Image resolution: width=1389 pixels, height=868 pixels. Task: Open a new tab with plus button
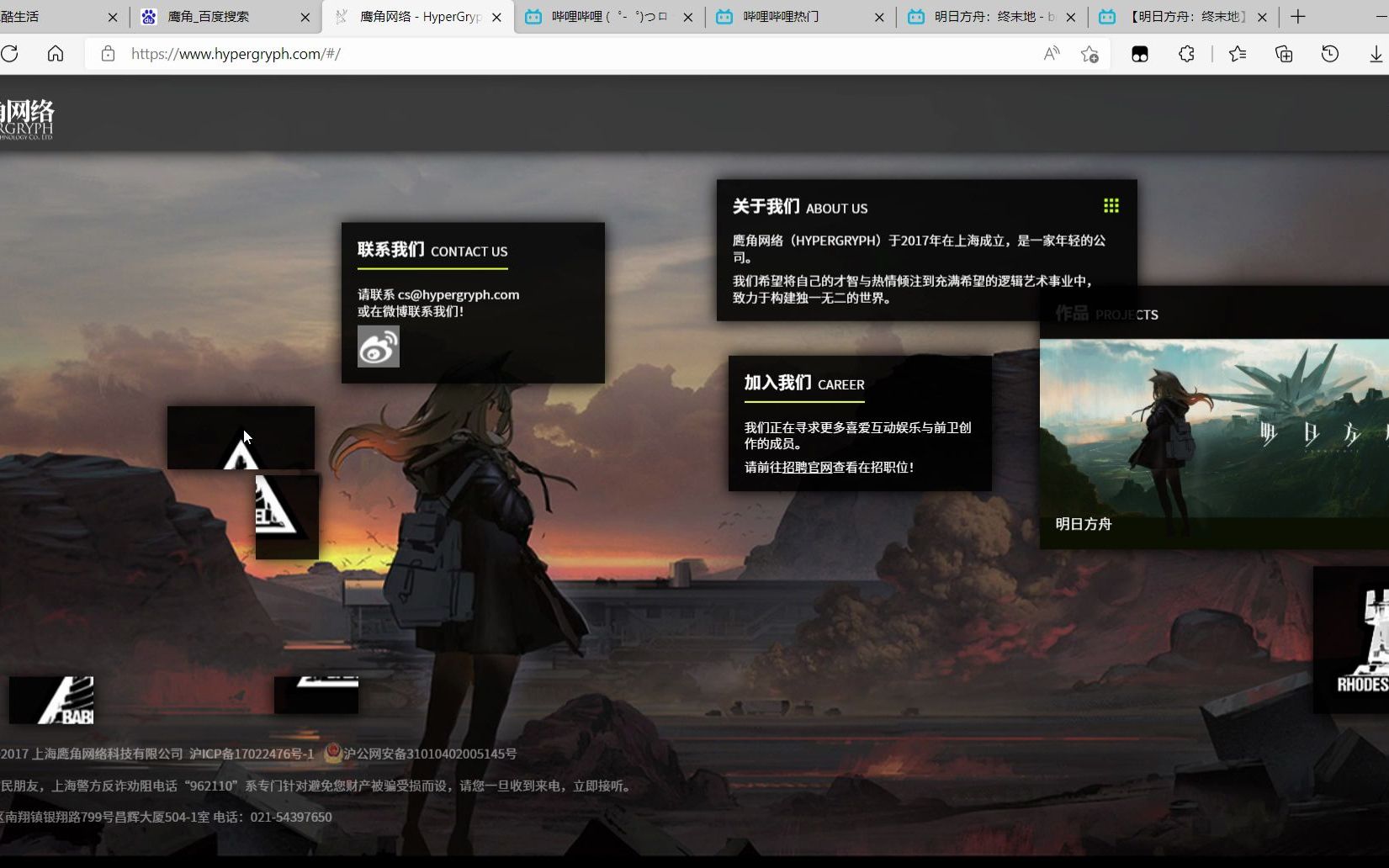click(1298, 16)
